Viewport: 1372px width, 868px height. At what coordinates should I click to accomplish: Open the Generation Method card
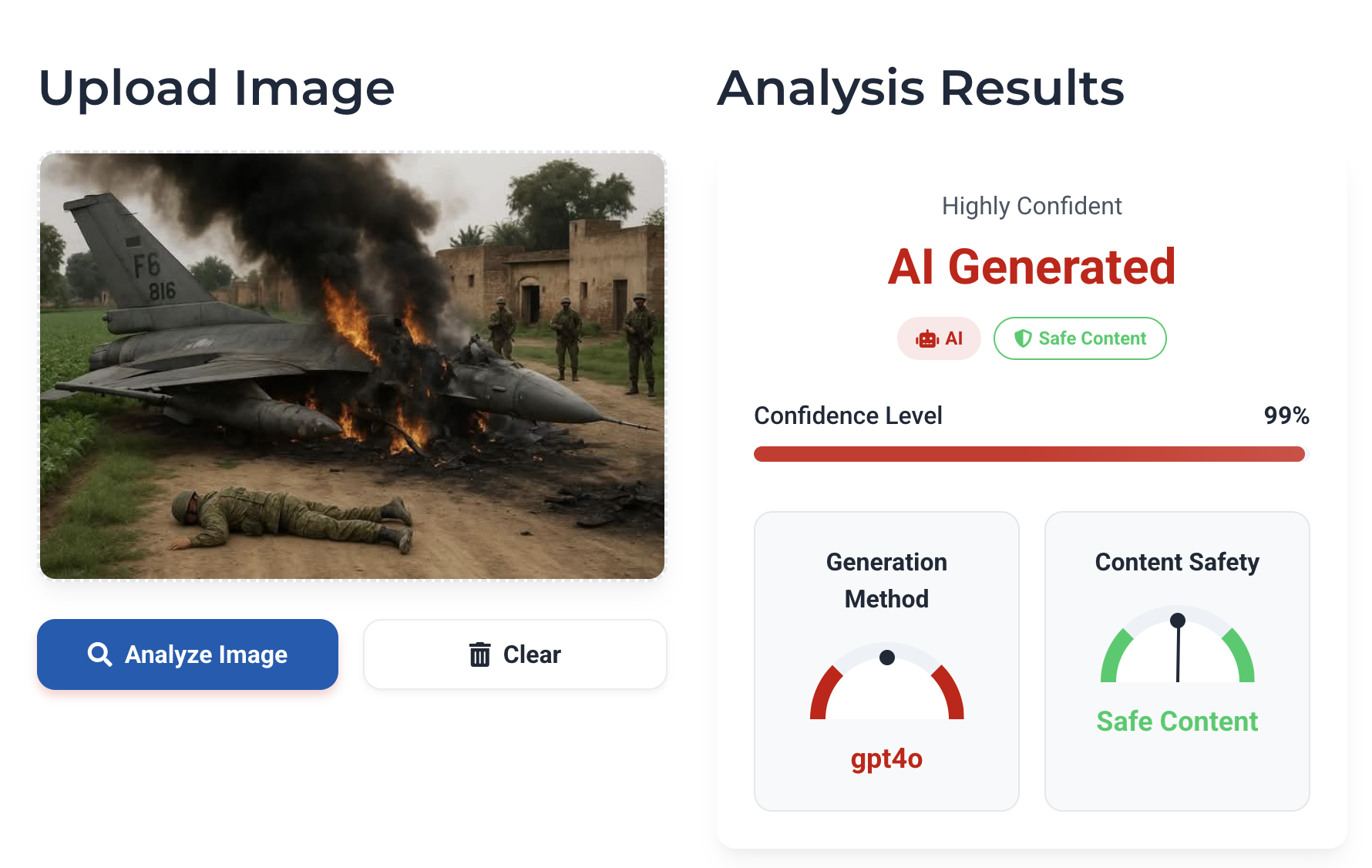pos(886,661)
